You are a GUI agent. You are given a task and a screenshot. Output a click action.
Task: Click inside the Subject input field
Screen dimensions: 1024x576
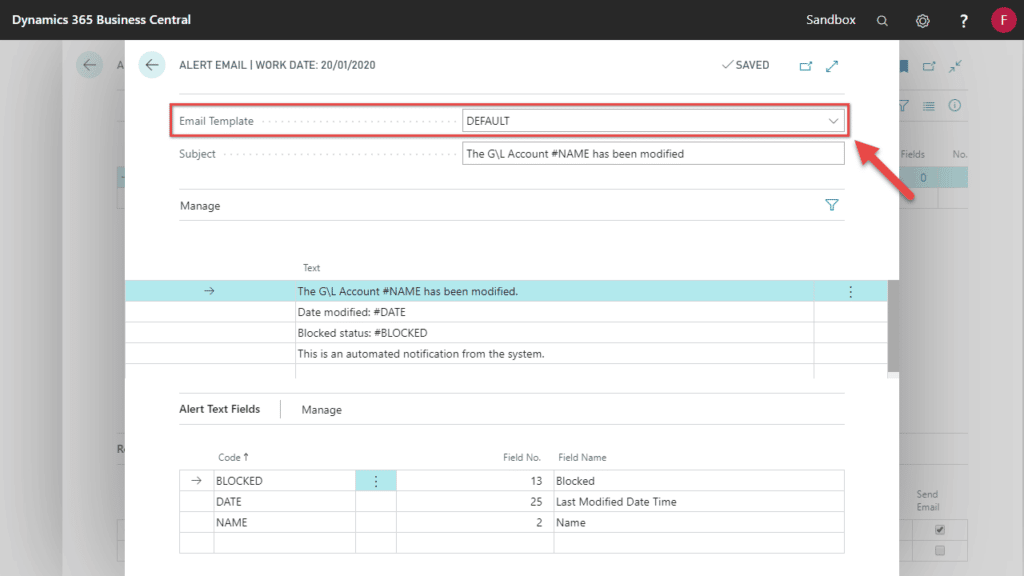pyautogui.click(x=650, y=153)
